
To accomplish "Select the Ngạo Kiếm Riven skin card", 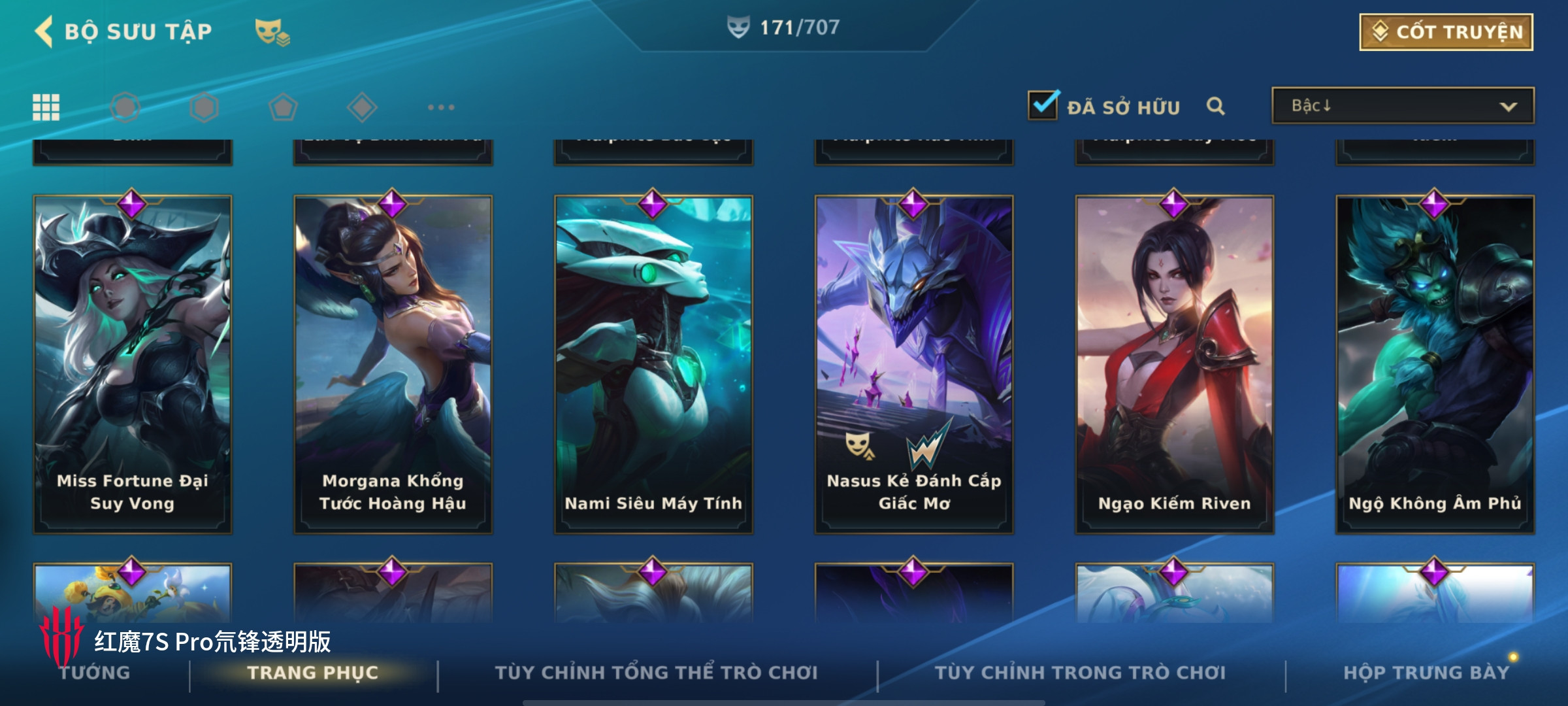I will coord(1175,364).
